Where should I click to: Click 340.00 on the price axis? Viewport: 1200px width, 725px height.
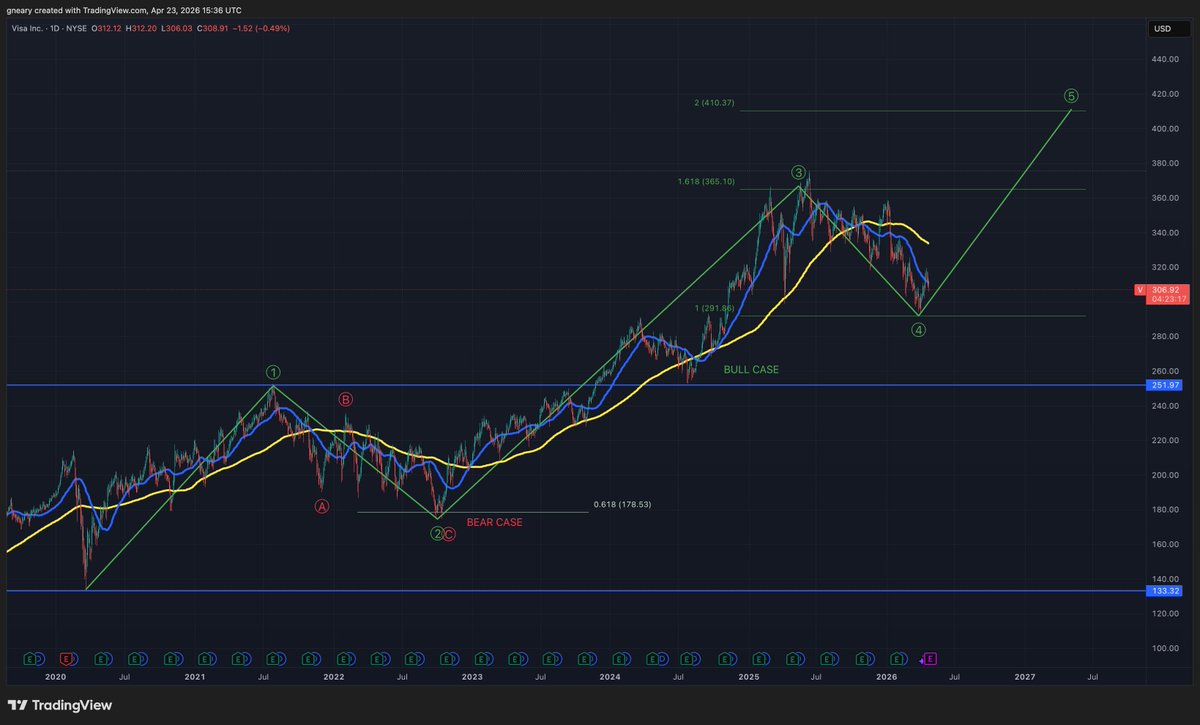(1166, 233)
